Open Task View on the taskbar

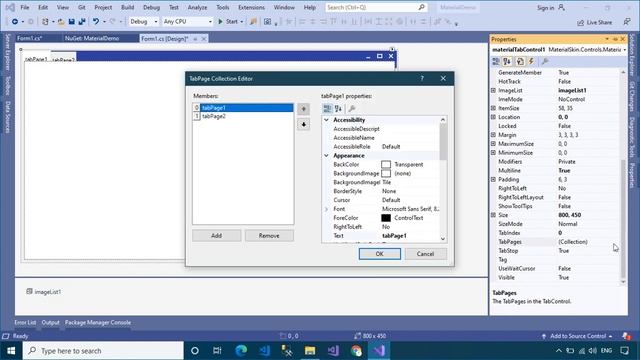pyautogui.click(x=217, y=351)
